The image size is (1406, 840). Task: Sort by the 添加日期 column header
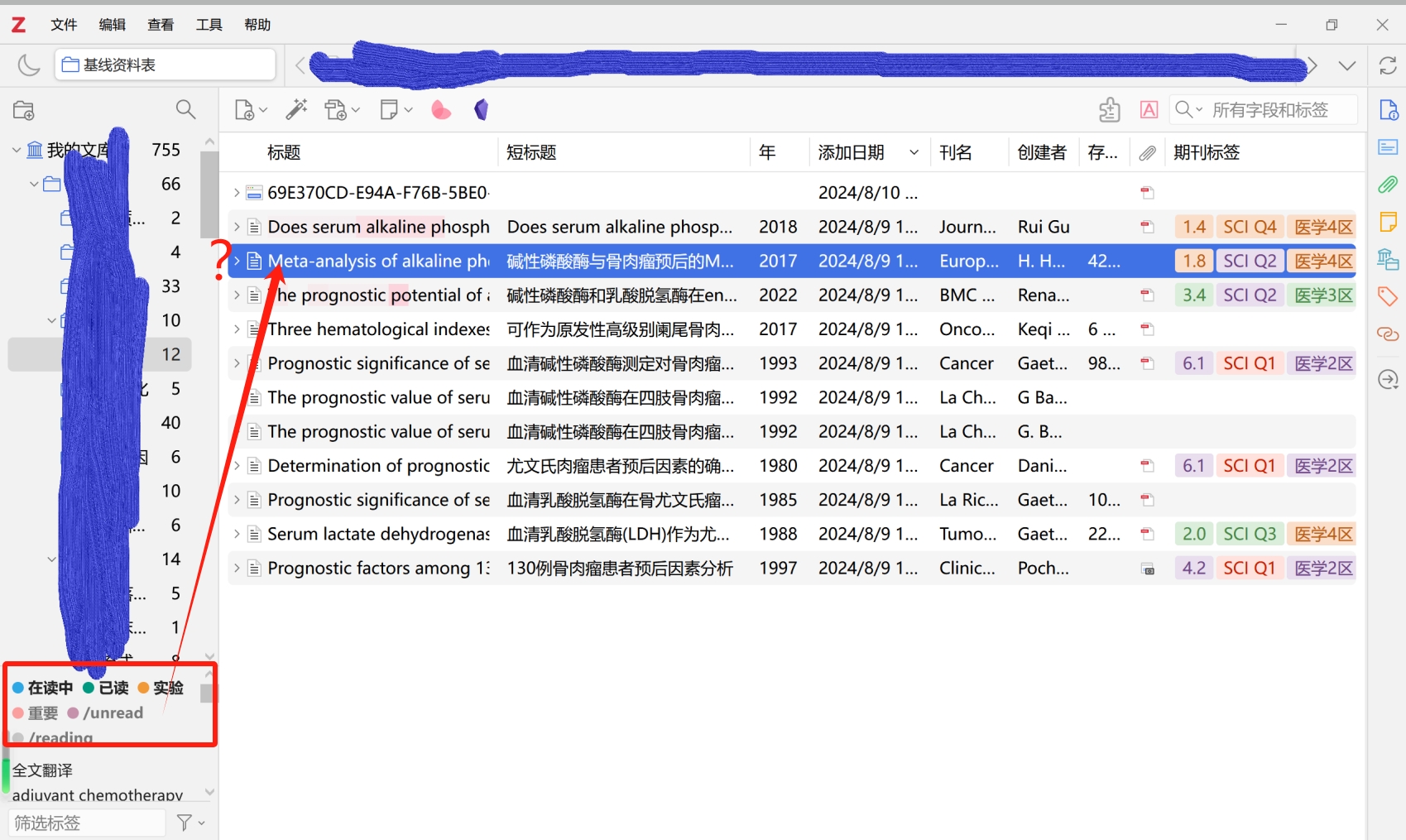pyautogui.click(x=851, y=152)
